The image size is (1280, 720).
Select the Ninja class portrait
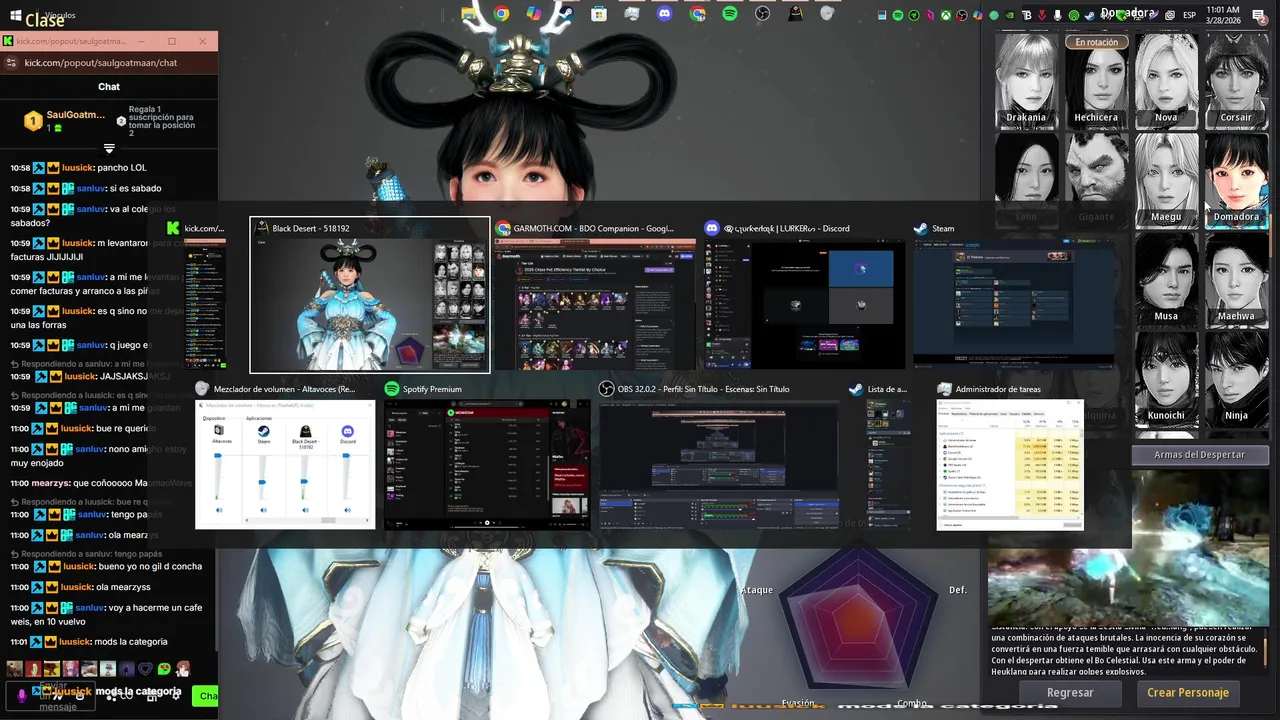point(1236,378)
